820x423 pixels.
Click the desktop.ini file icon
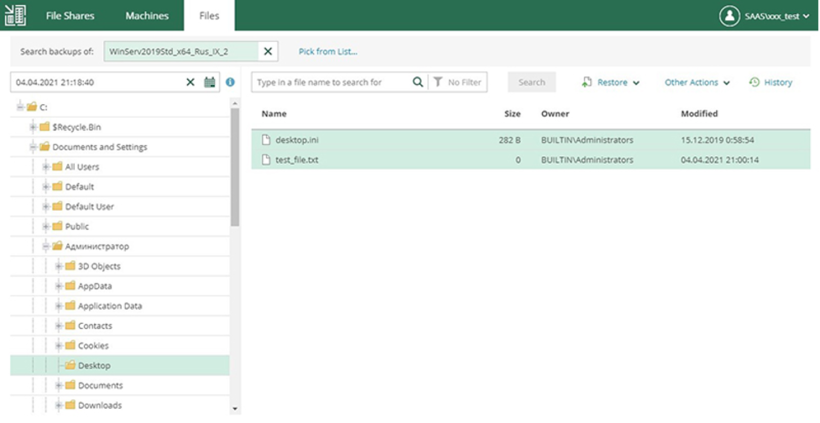(266, 140)
